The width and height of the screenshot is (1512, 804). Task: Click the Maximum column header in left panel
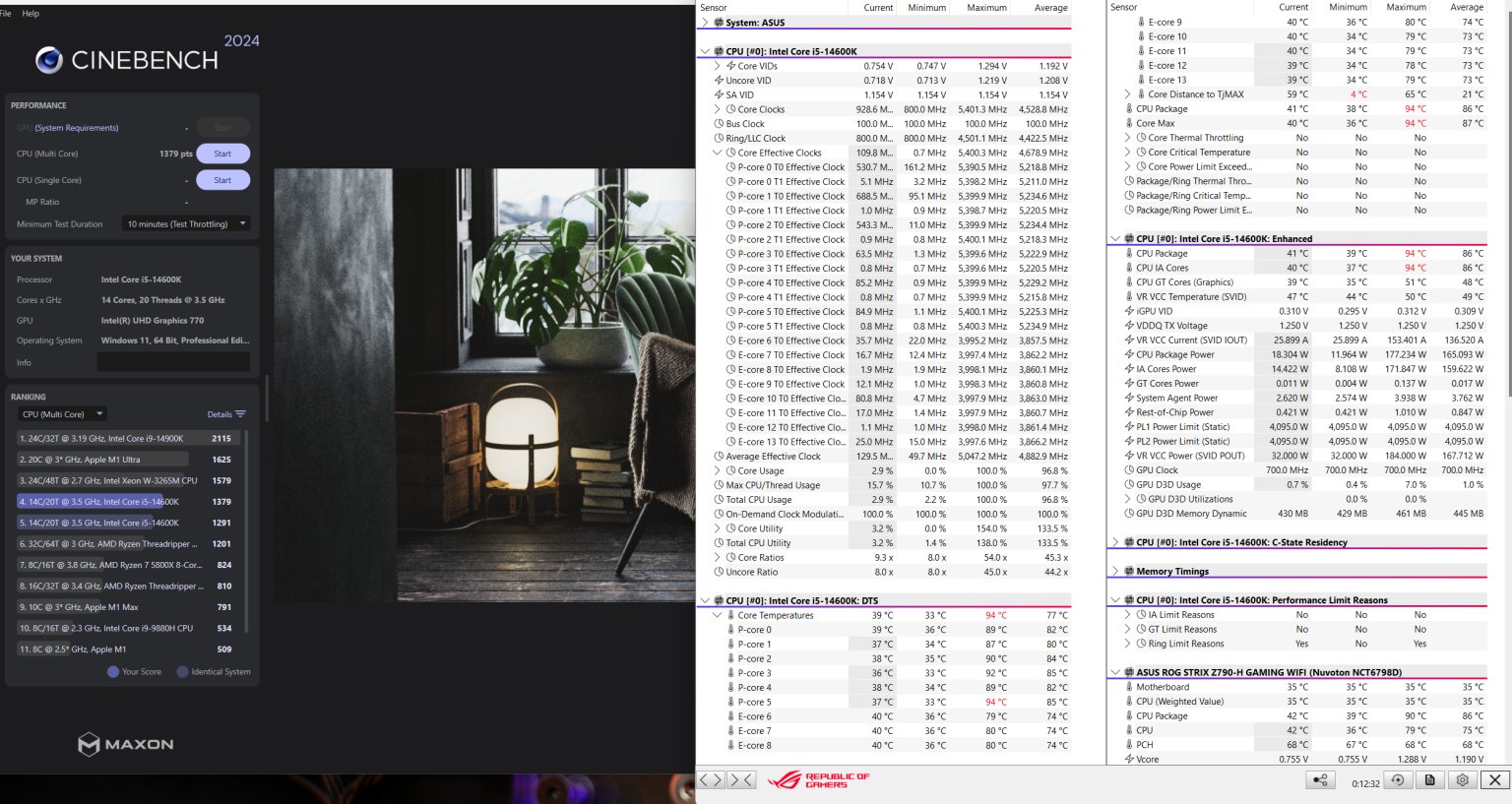tap(986, 8)
